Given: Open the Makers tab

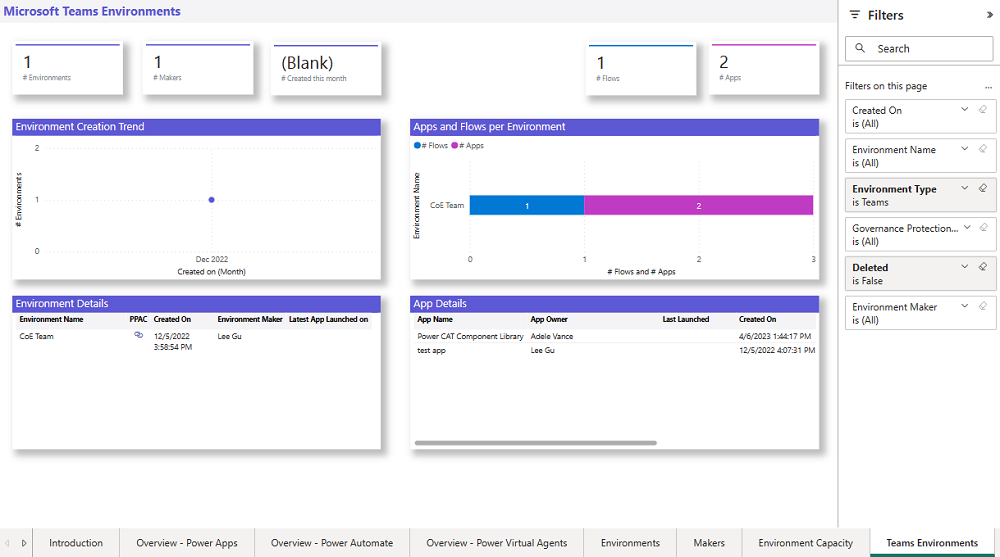Looking at the screenshot, I should [x=709, y=543].
